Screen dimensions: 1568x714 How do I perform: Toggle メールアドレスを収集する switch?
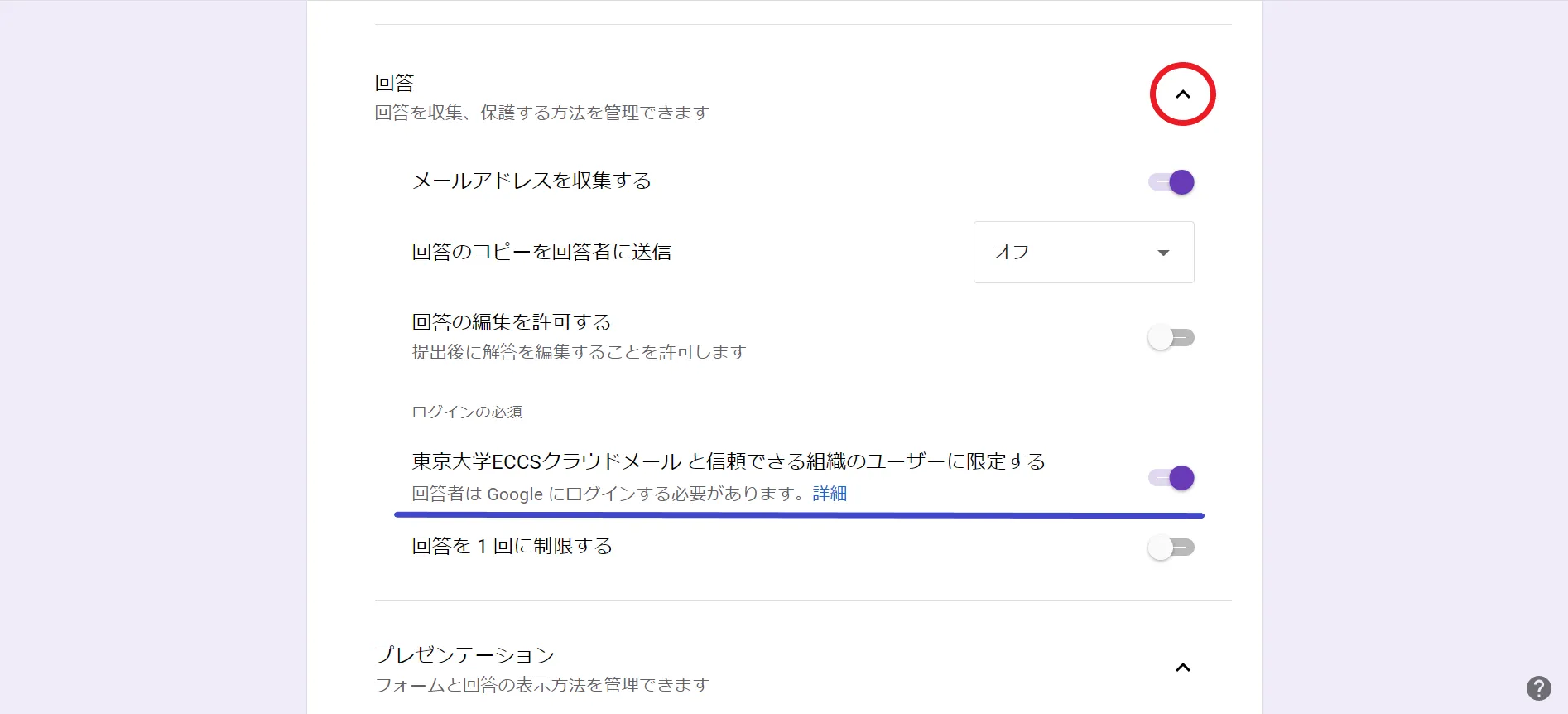[1171, 182]
